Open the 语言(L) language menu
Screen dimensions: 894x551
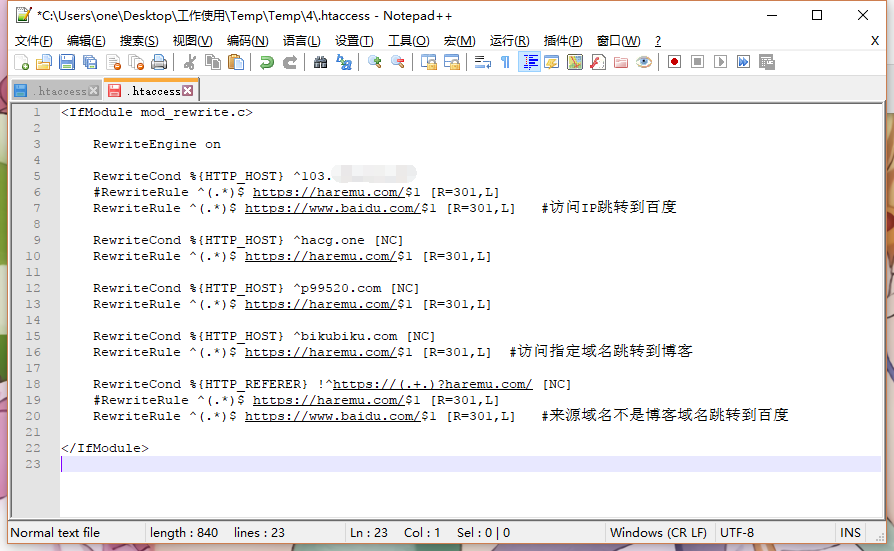click(301, 41)
